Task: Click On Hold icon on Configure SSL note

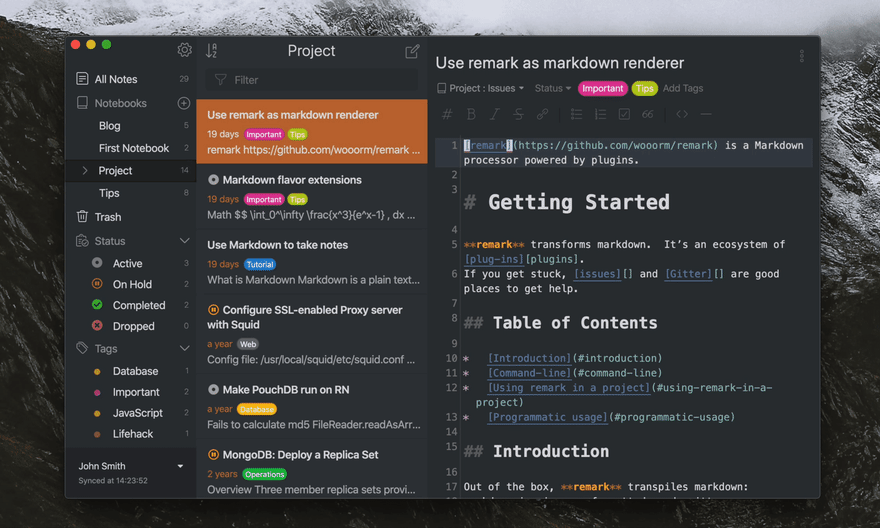Action: [x=213, y=310]
